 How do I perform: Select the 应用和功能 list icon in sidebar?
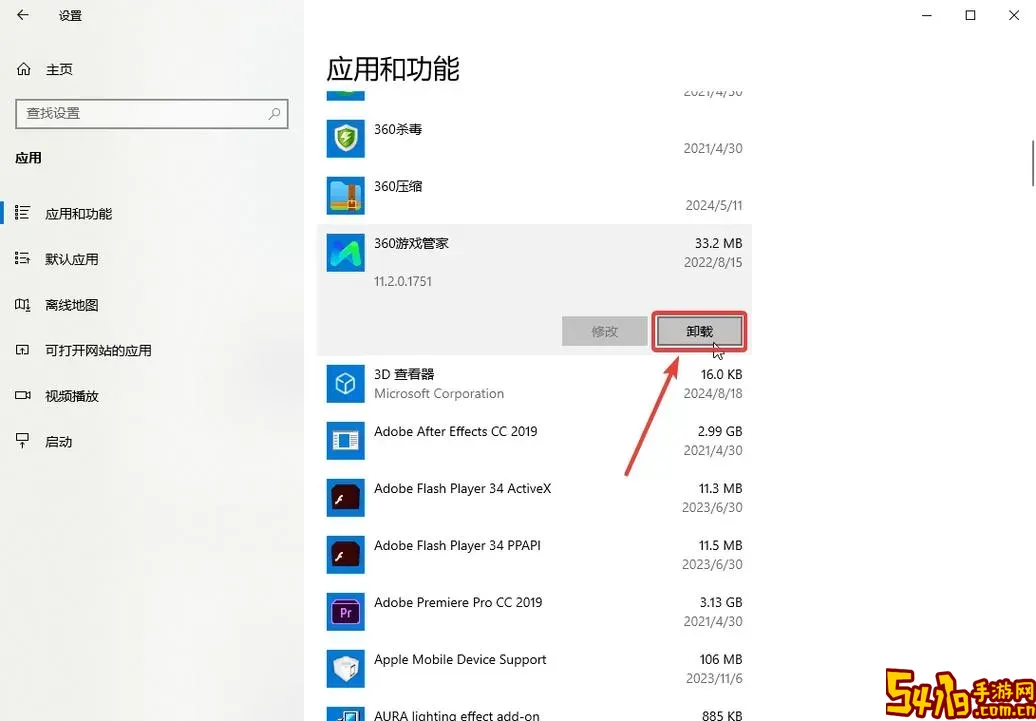click(22, 213)
